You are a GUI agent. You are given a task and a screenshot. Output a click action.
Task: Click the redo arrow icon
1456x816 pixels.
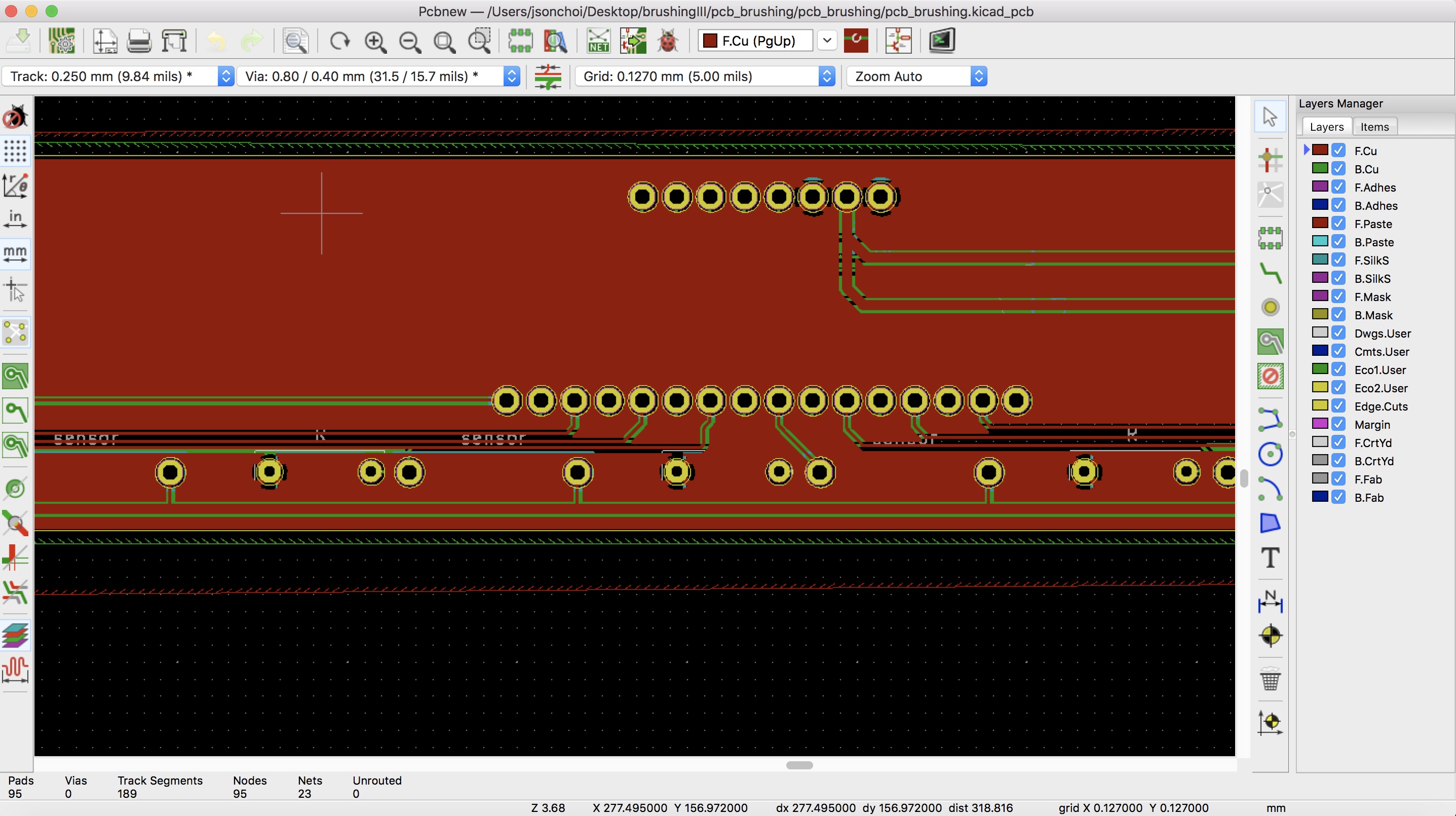point(251,41)
